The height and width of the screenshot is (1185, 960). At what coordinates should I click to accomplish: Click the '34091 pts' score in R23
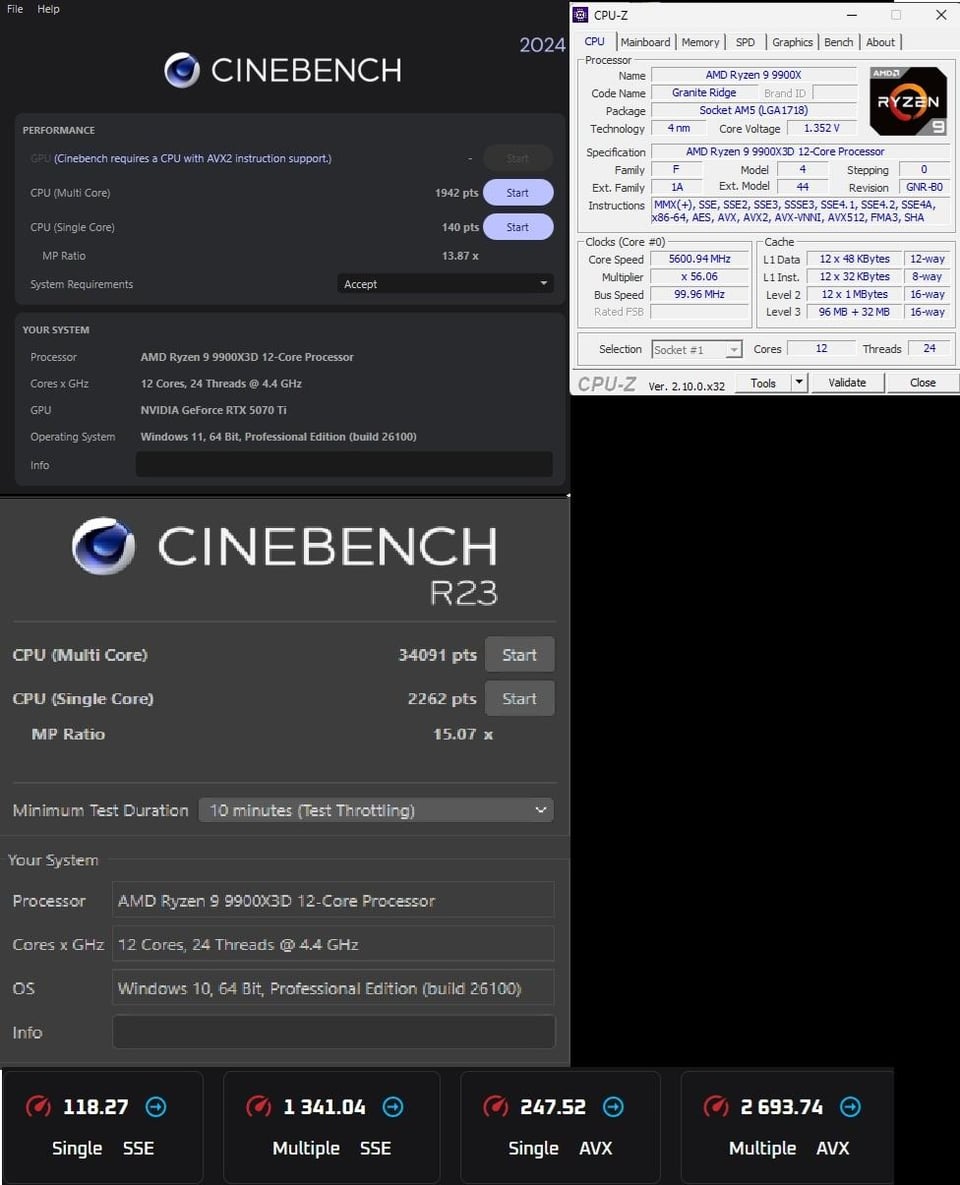[438, 654]
